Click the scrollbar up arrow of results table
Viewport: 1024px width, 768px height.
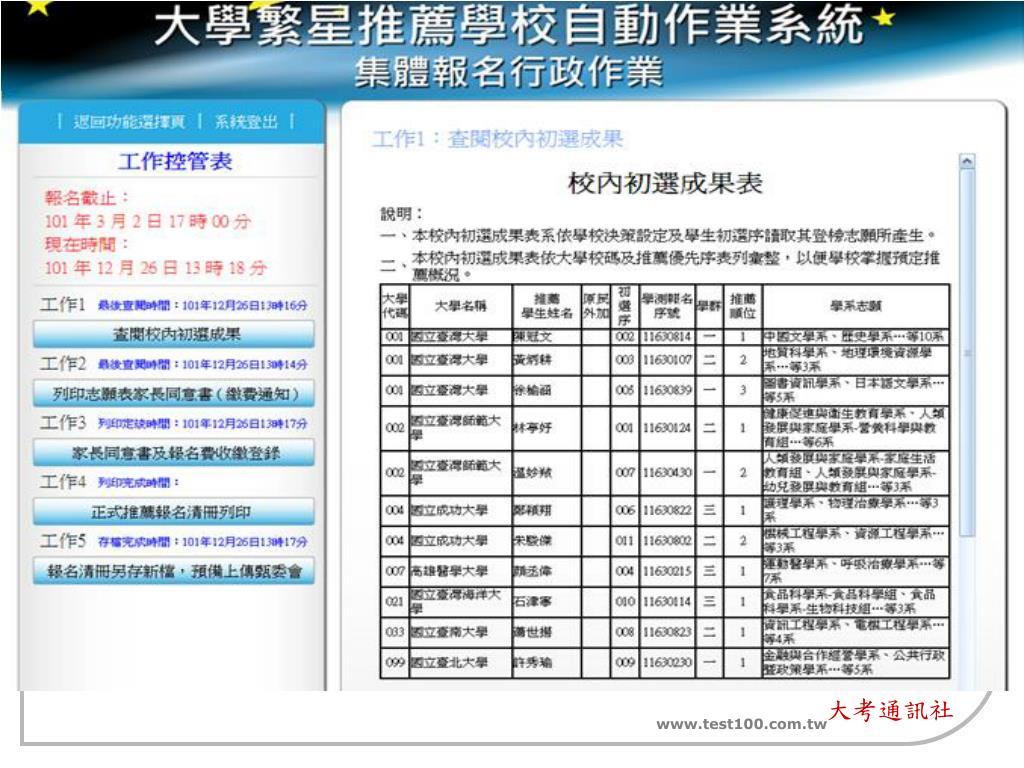coord(967,161)
